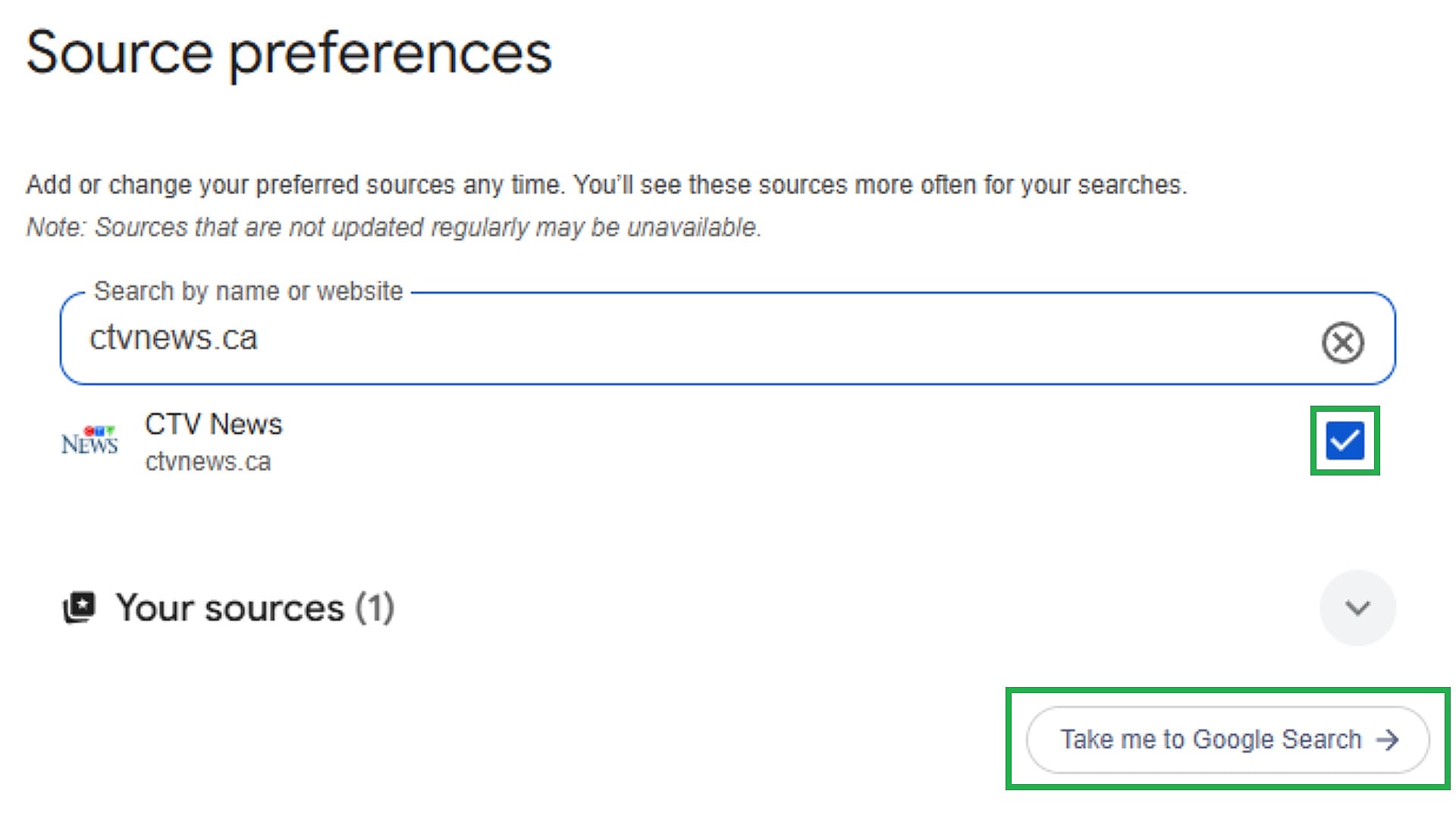The image size is (1456, 819).
Task: Click the arrow icon beside Google Search text
Action: tap(1388, 739)
